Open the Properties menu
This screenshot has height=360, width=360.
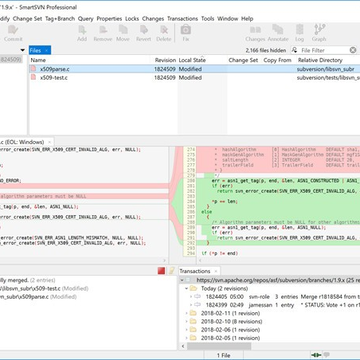point(109,19)
